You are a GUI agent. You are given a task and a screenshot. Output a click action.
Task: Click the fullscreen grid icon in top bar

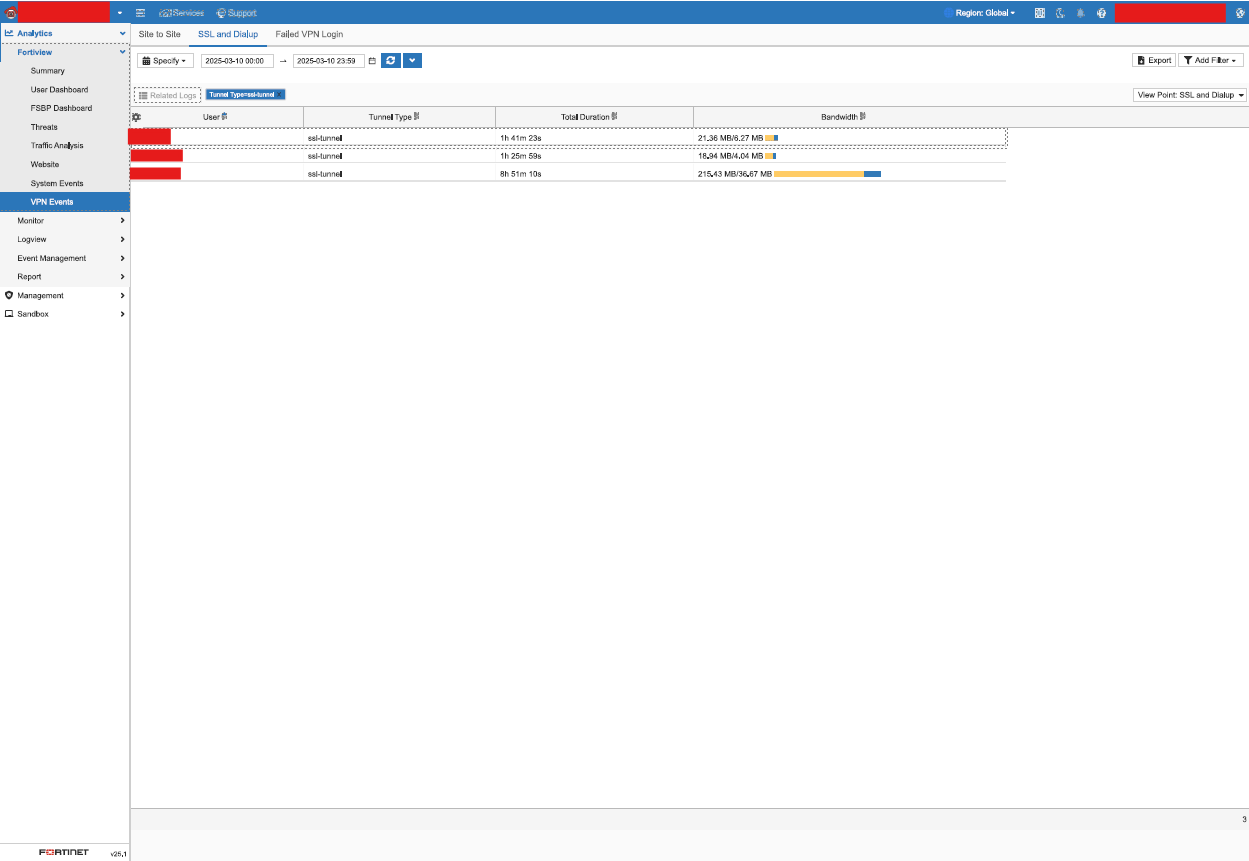point(1040,13)
